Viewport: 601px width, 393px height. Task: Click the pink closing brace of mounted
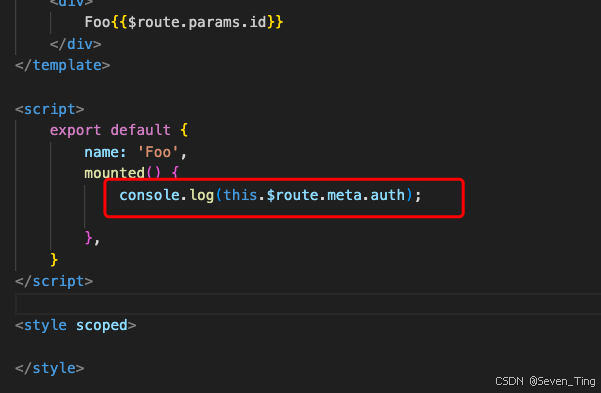point(89,238)
